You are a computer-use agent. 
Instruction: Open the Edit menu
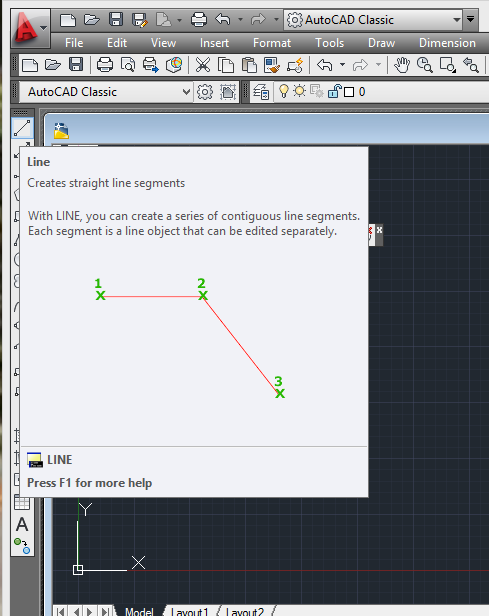click(x=117, y=42)
